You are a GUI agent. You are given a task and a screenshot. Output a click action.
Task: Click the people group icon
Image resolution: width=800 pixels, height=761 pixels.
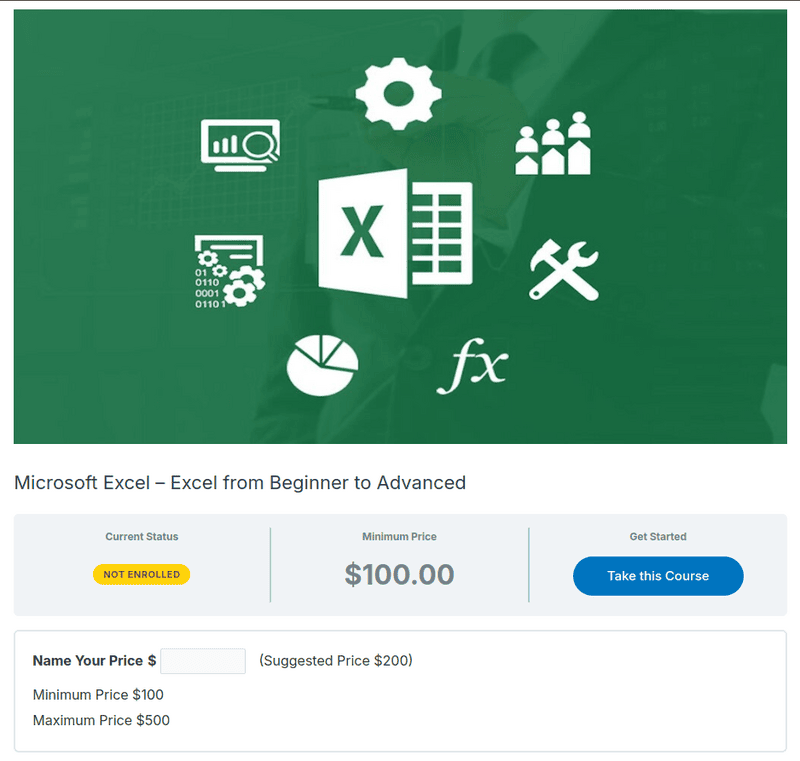[x=552, y=144]
